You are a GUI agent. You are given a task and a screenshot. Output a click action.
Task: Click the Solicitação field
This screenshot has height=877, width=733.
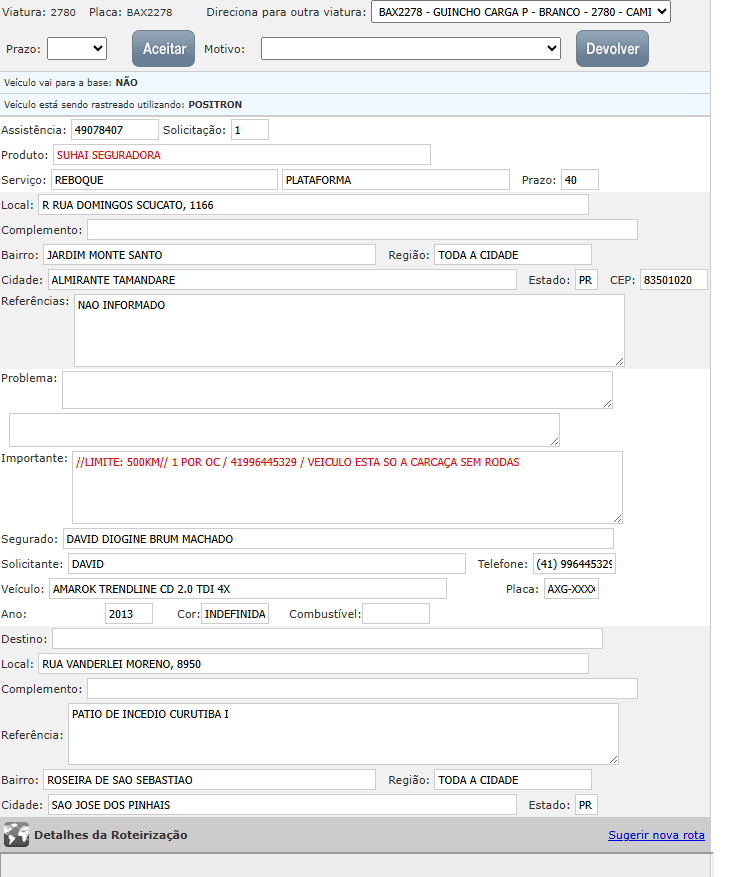tap(250, 130)
